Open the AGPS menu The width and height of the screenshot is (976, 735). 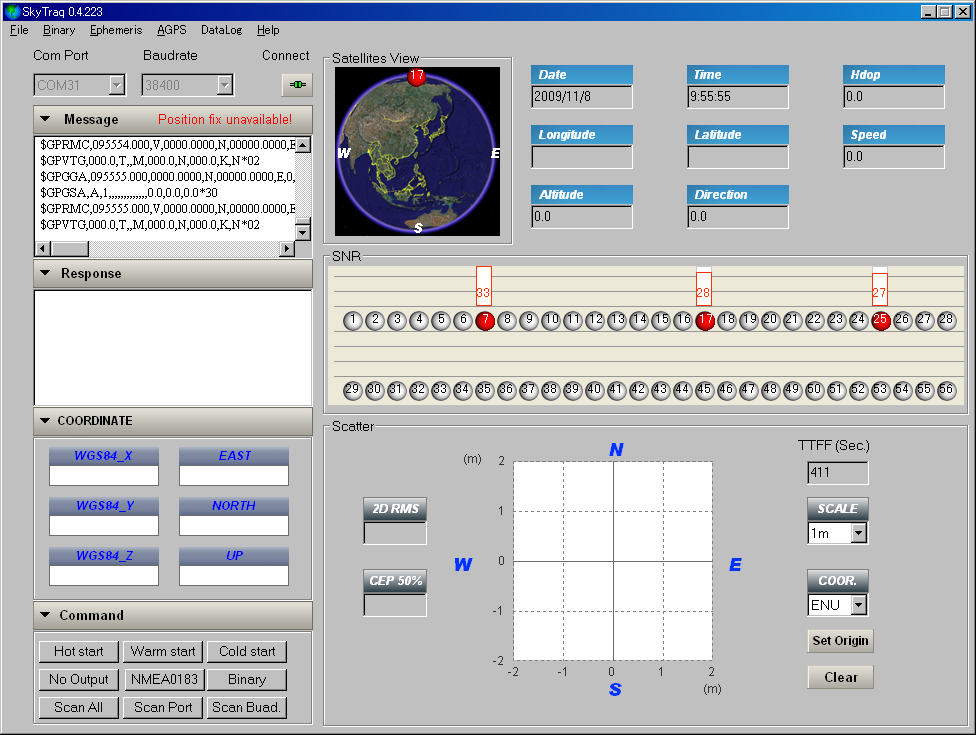coord(172,30)
